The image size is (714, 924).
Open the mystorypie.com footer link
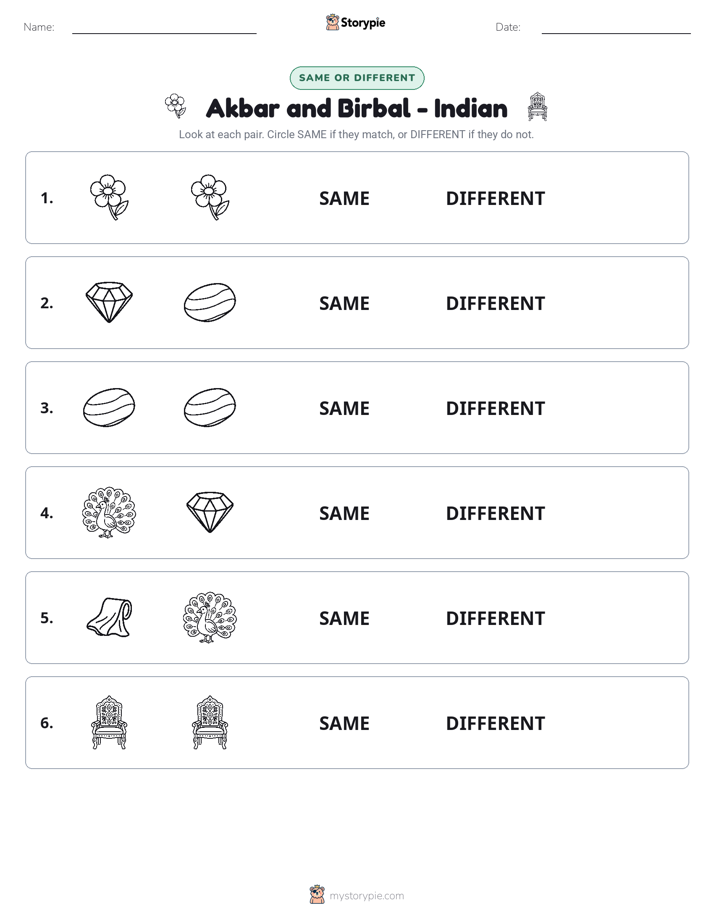tap(366, 896)
